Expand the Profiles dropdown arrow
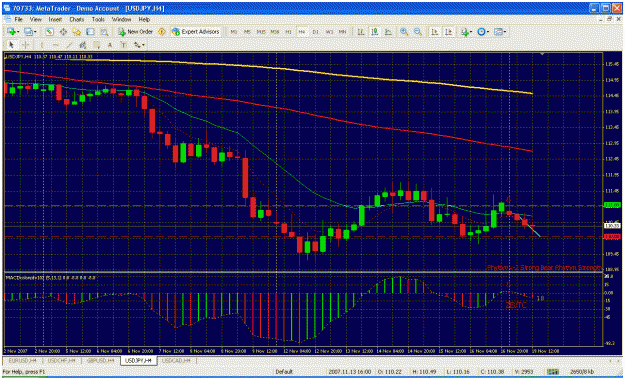The width and height of the screenshot is (625, 378). (35, 32)
